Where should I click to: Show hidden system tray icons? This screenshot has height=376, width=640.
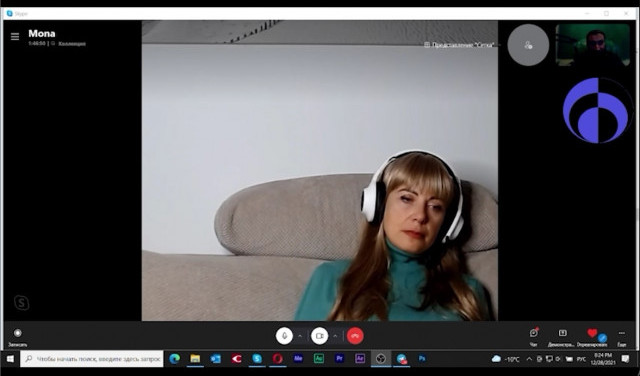529,359
